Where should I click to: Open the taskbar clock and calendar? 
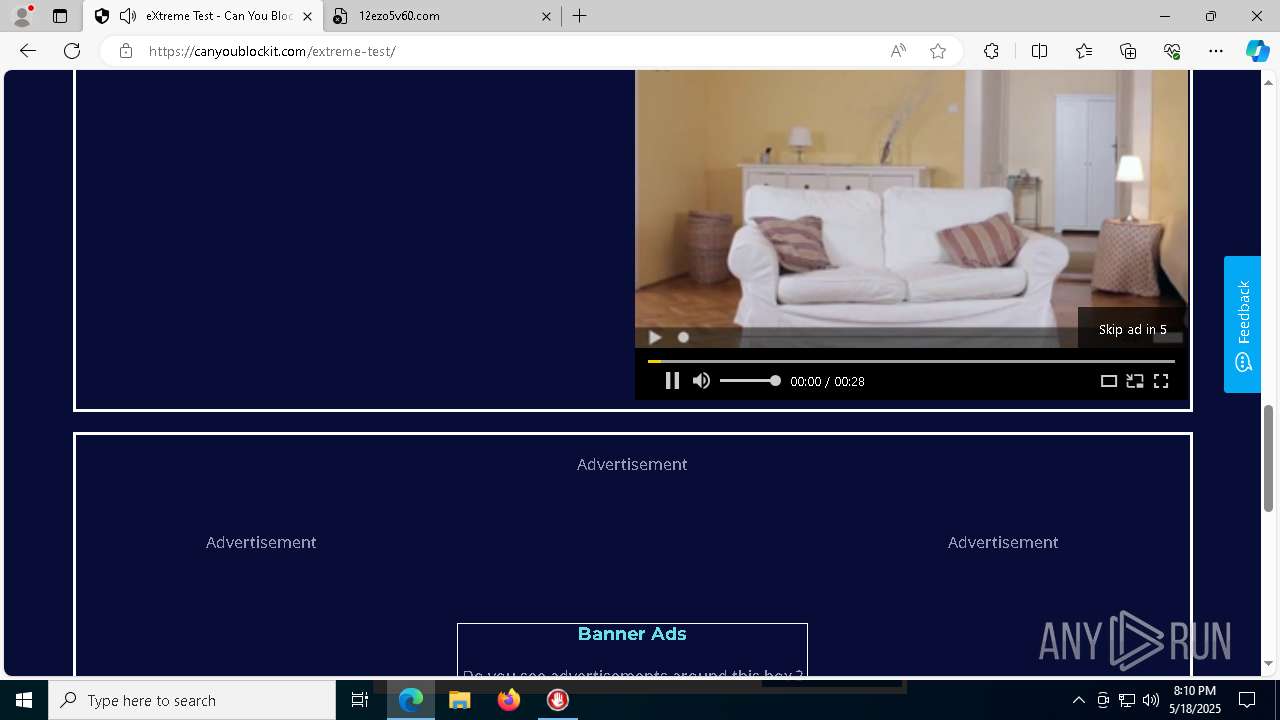point(1195,700)
